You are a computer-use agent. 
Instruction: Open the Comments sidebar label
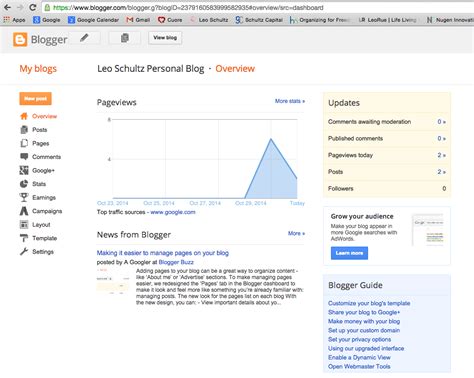[46, 157]
